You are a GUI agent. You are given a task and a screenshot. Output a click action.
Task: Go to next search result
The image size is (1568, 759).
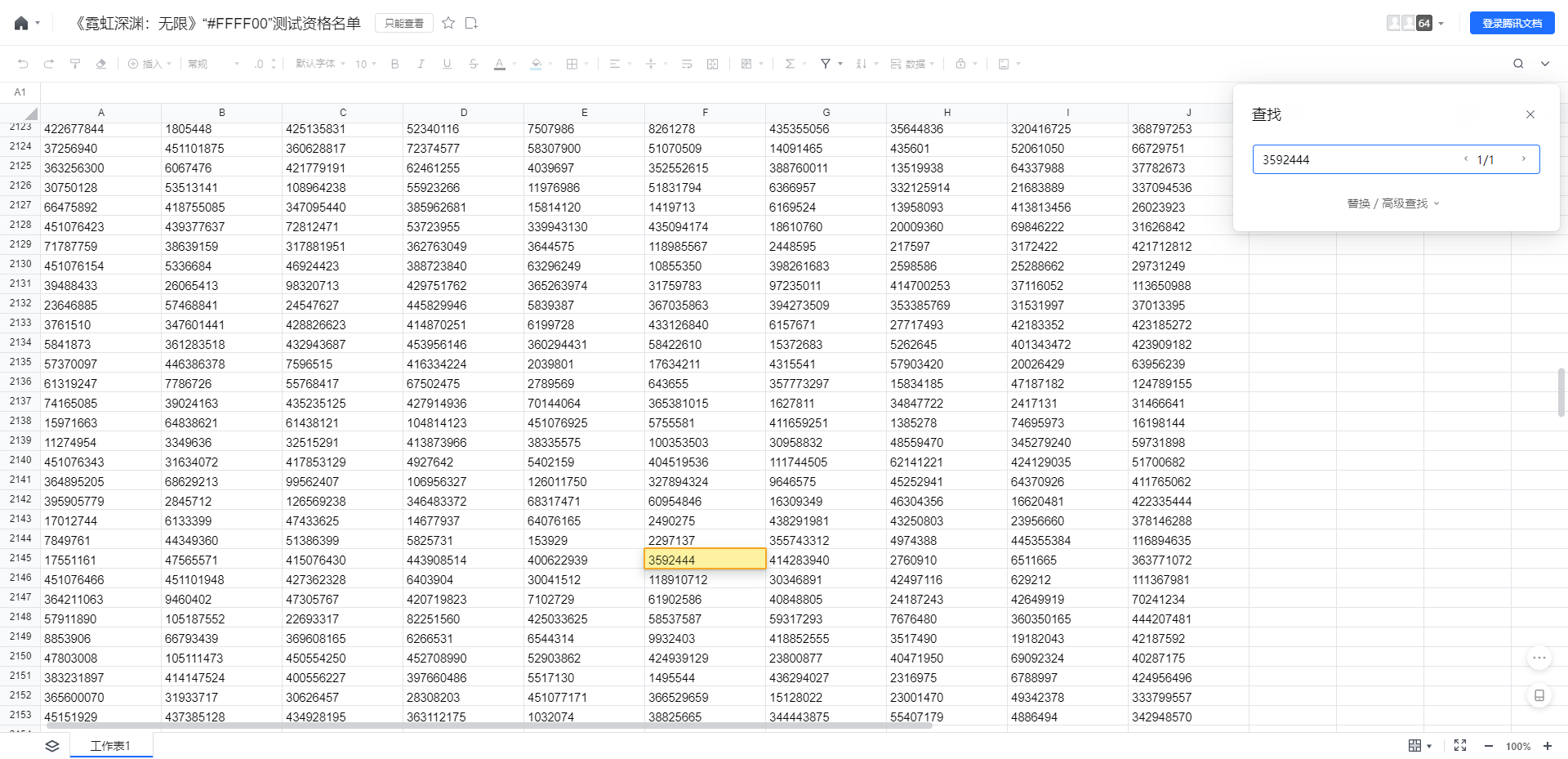point(1523,159)
